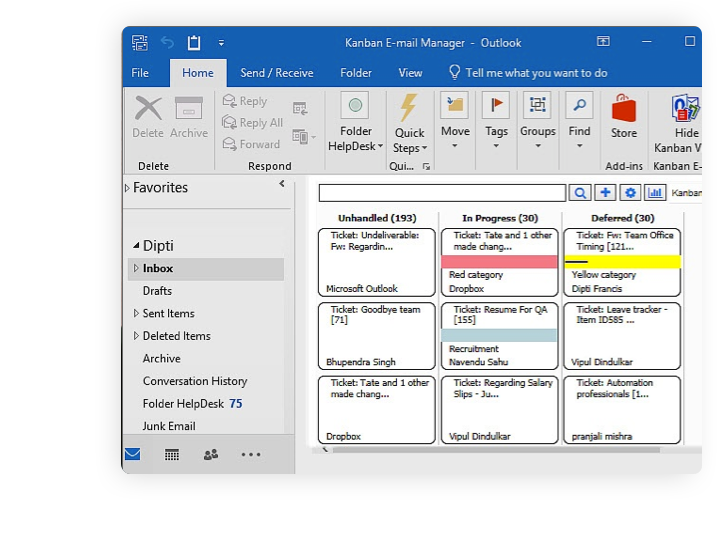Image resolution: width=717 pixels, height=536 pixels.
Task: Open the Folder HelpDesk quick step
Action: 355,122
